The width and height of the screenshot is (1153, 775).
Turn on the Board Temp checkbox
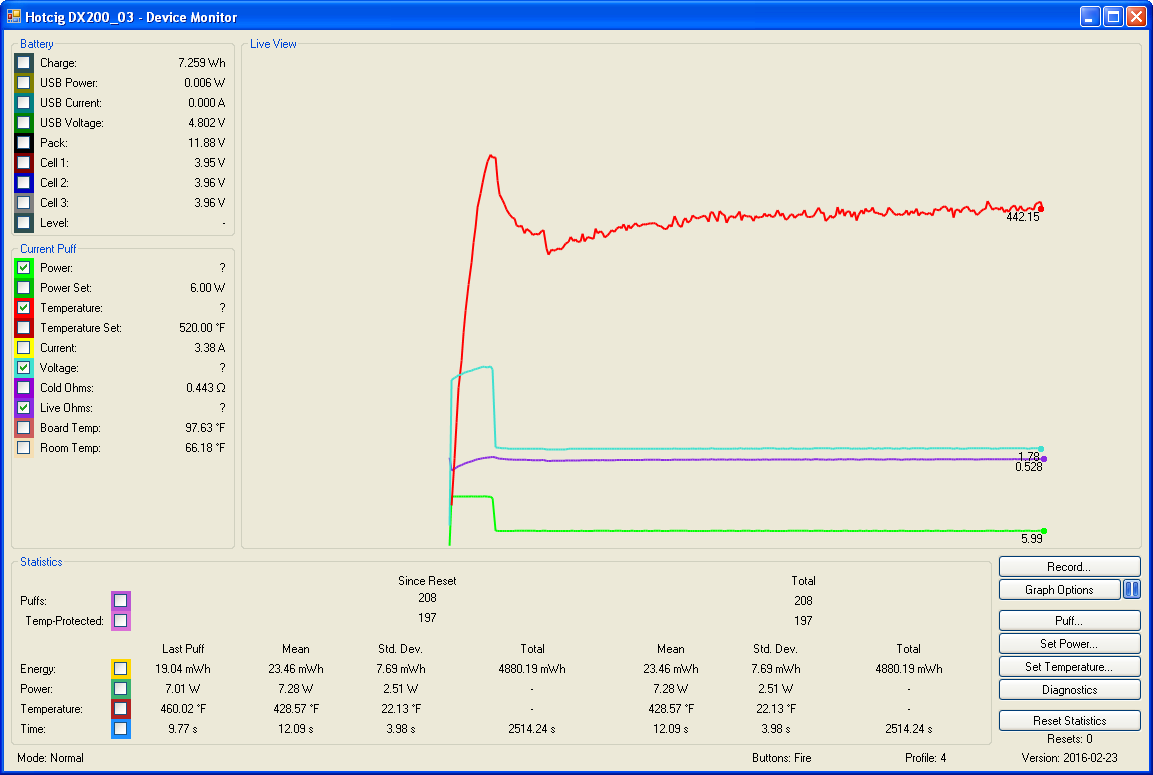24,428
